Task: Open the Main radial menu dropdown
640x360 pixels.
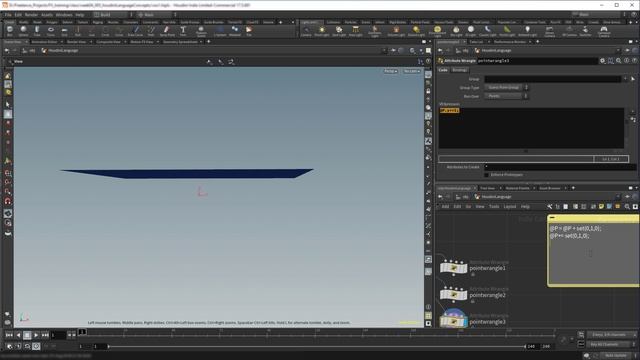Action: (x=156, y=15)
